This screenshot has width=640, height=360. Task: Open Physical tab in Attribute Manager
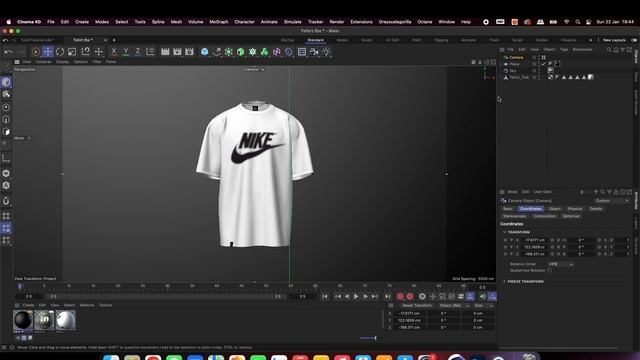click(x=575, y=209)
